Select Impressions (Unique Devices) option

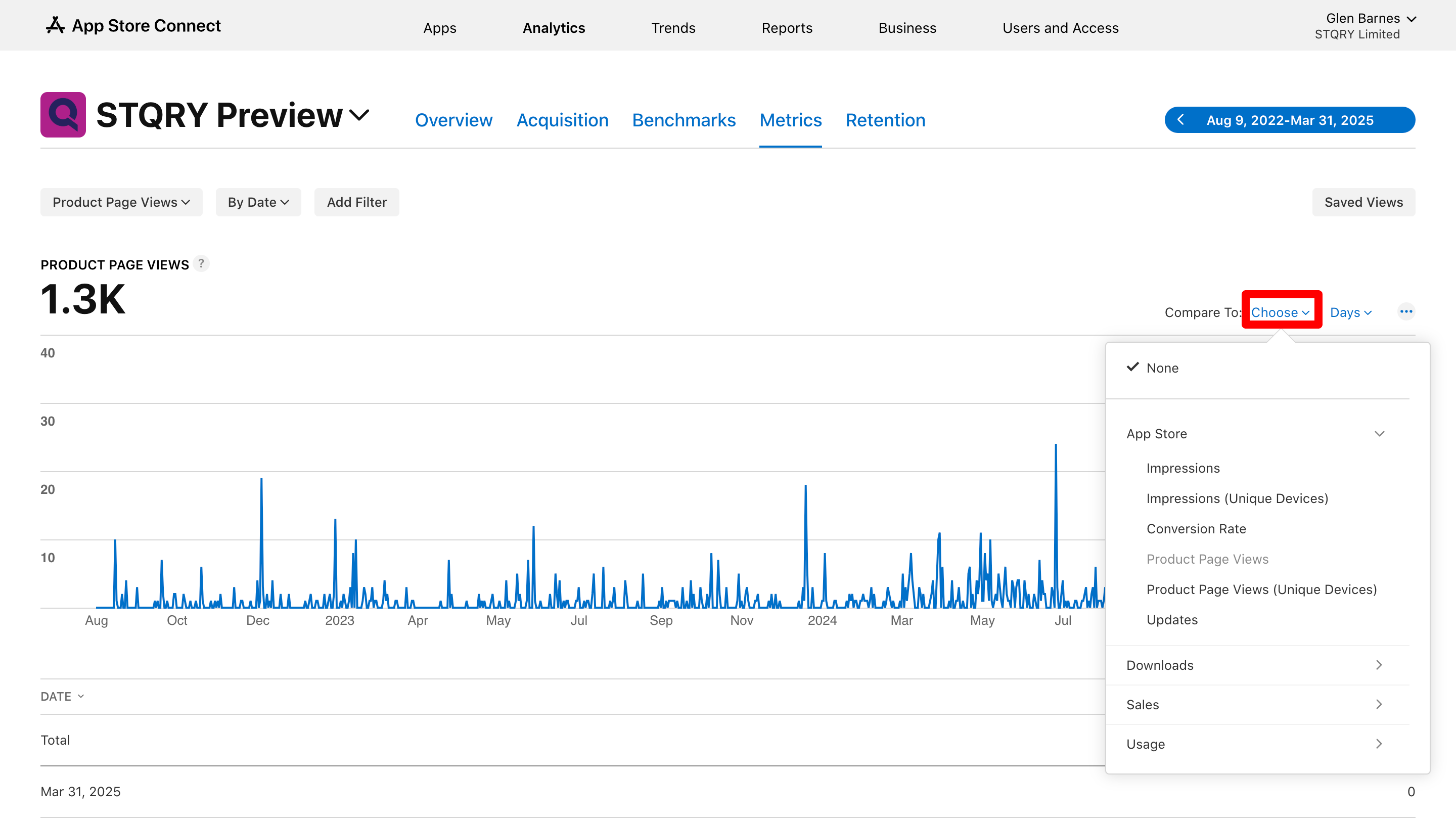tap(1237, 498)
